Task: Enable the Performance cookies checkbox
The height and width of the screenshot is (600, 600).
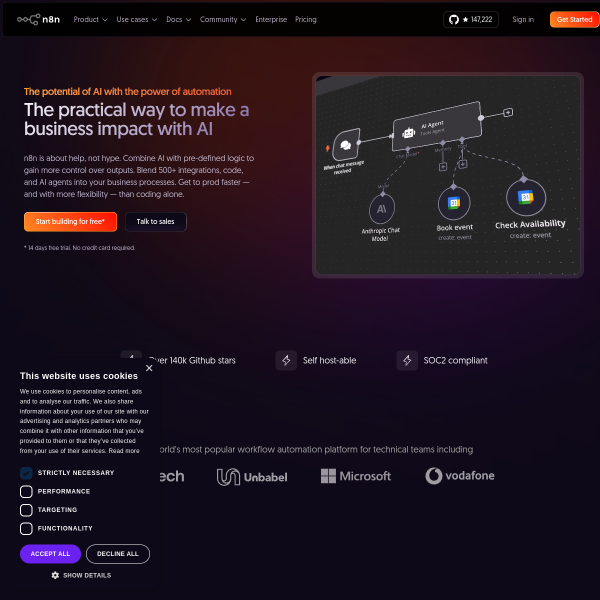Action: click(x=26, y=491)
